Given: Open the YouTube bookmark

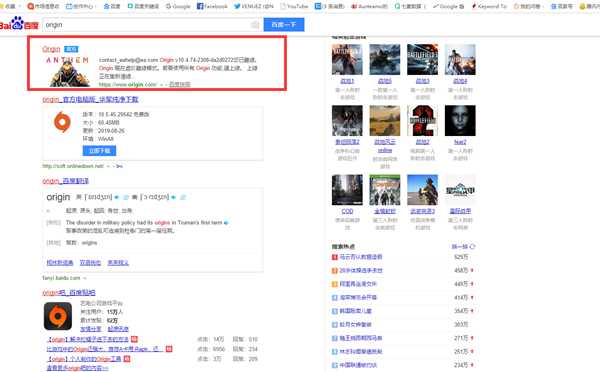Looking at the screenshot, I should point(294,6).
